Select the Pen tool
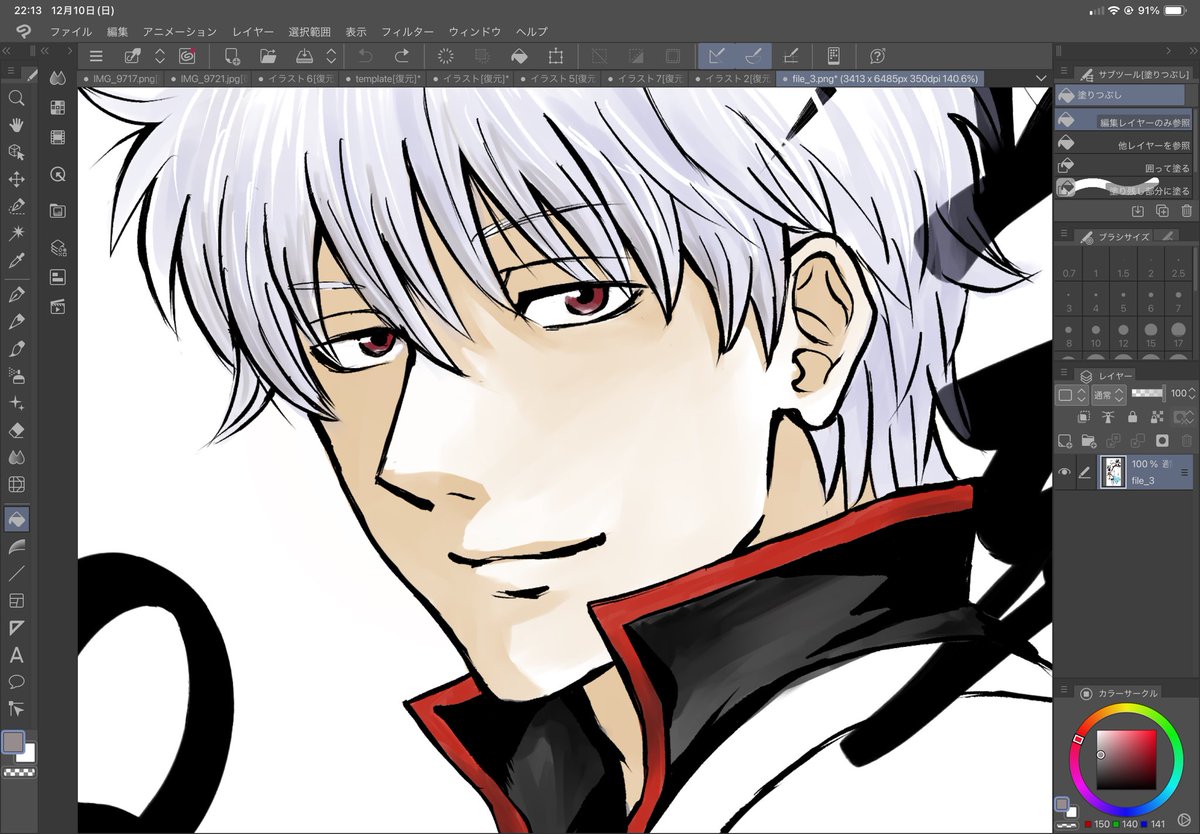1200x834 pixels. click(16, 295)
